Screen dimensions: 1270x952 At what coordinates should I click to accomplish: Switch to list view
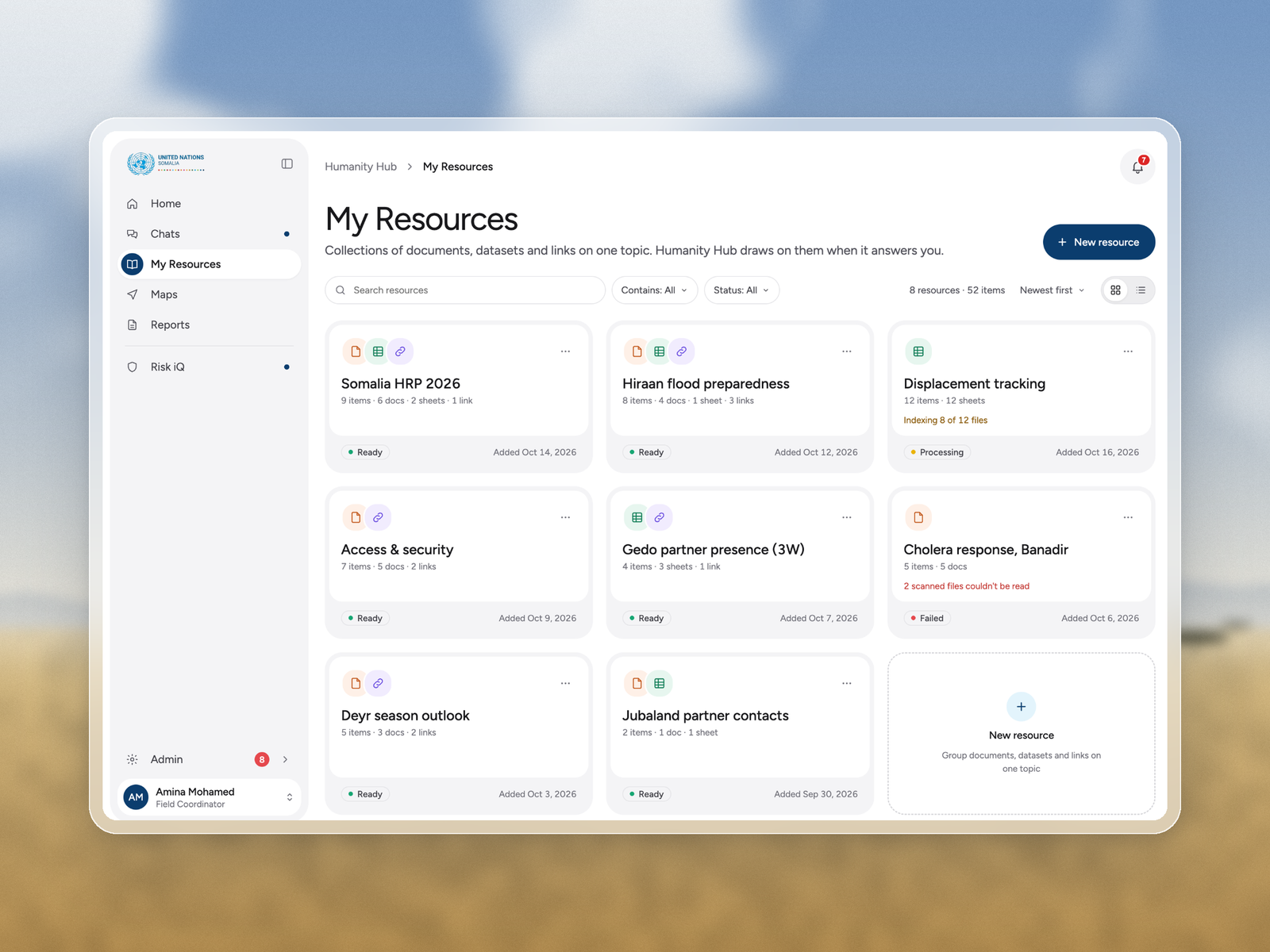coord(1141,290)
